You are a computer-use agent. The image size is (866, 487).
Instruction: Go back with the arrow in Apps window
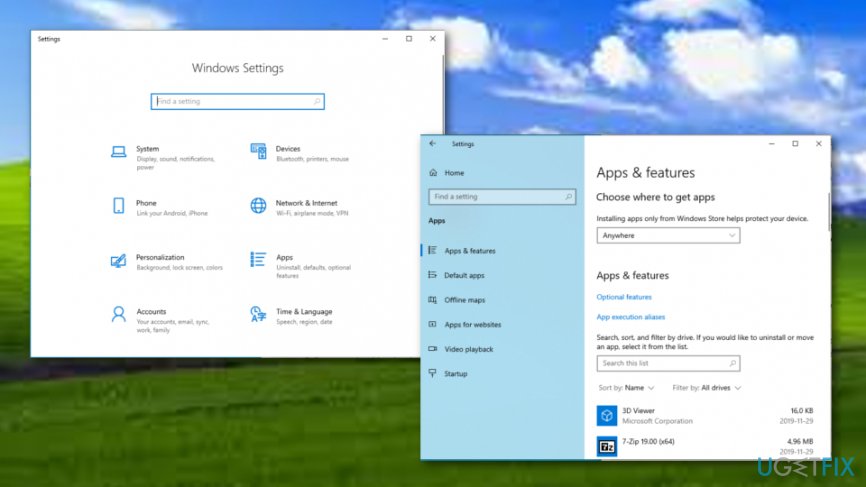coord(432,144)
